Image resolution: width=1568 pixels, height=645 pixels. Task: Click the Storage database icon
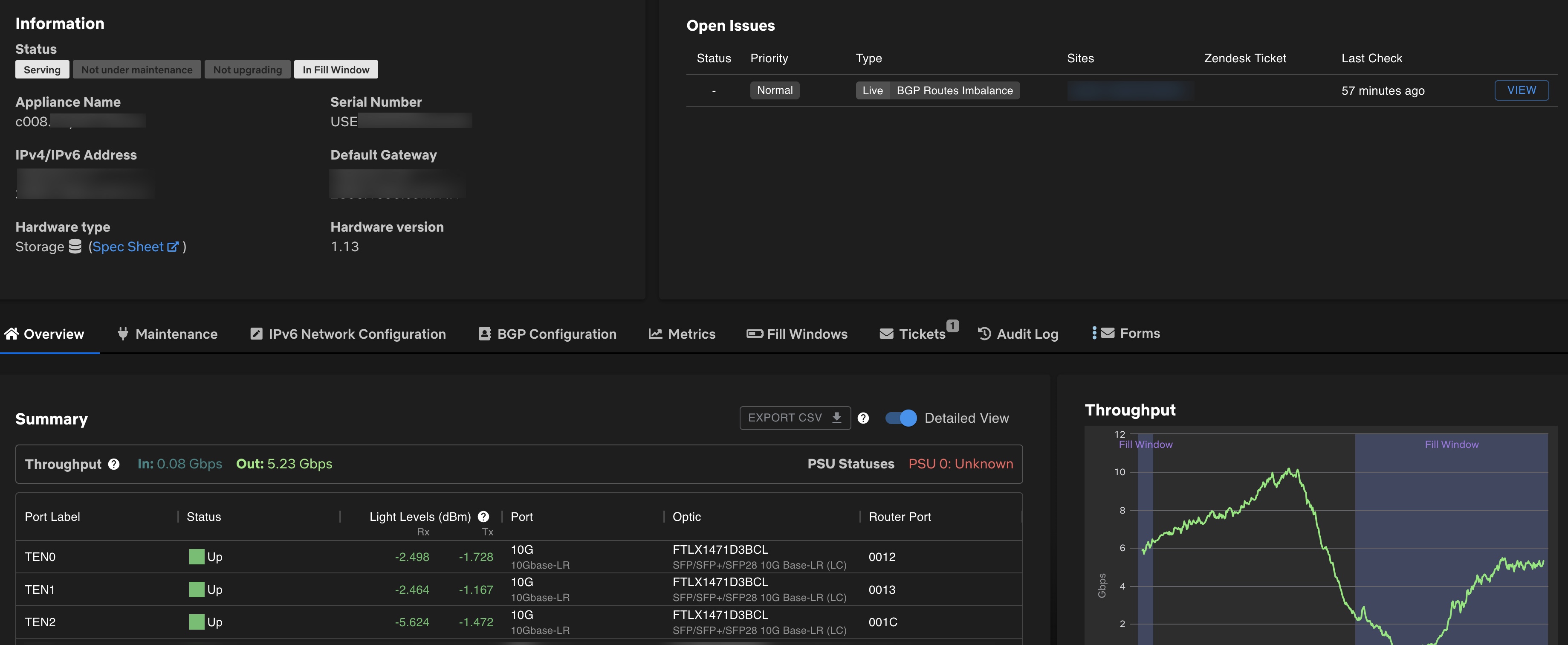(x=75, y=246)
